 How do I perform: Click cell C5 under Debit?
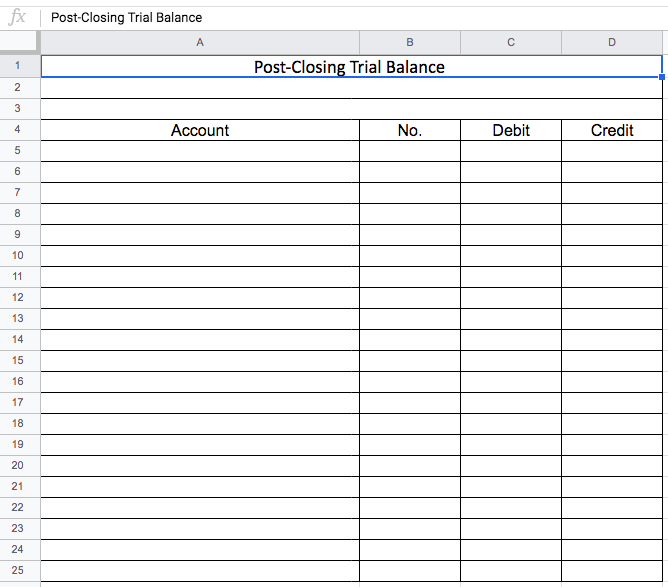click(511, 151)
